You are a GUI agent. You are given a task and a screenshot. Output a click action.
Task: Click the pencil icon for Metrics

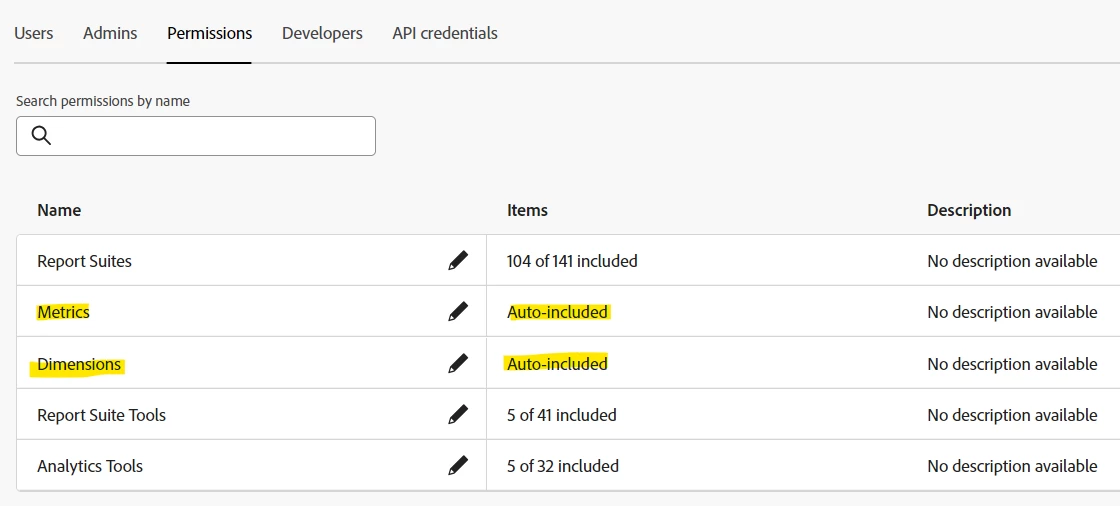458,312
